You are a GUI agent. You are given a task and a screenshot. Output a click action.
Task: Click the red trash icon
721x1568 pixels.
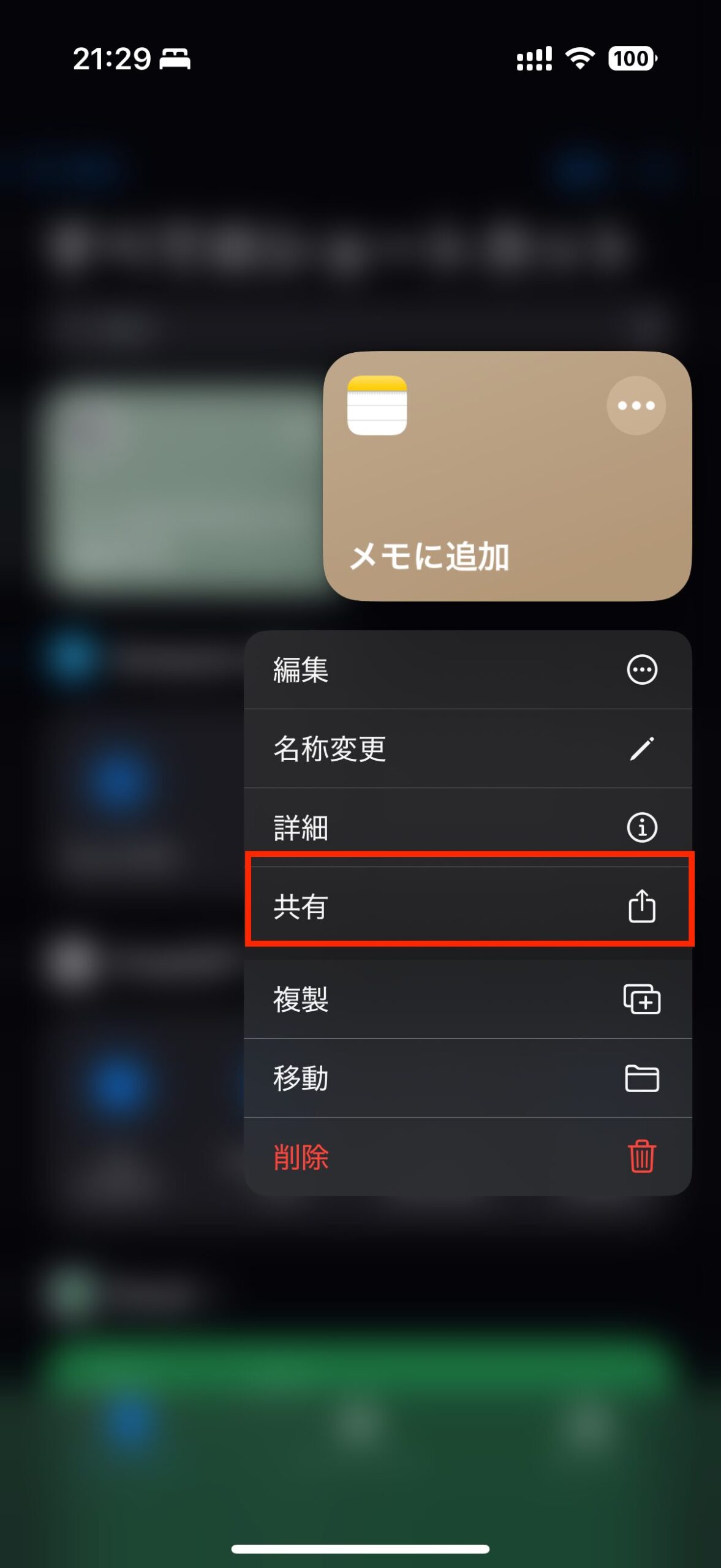pos(642,1156)
